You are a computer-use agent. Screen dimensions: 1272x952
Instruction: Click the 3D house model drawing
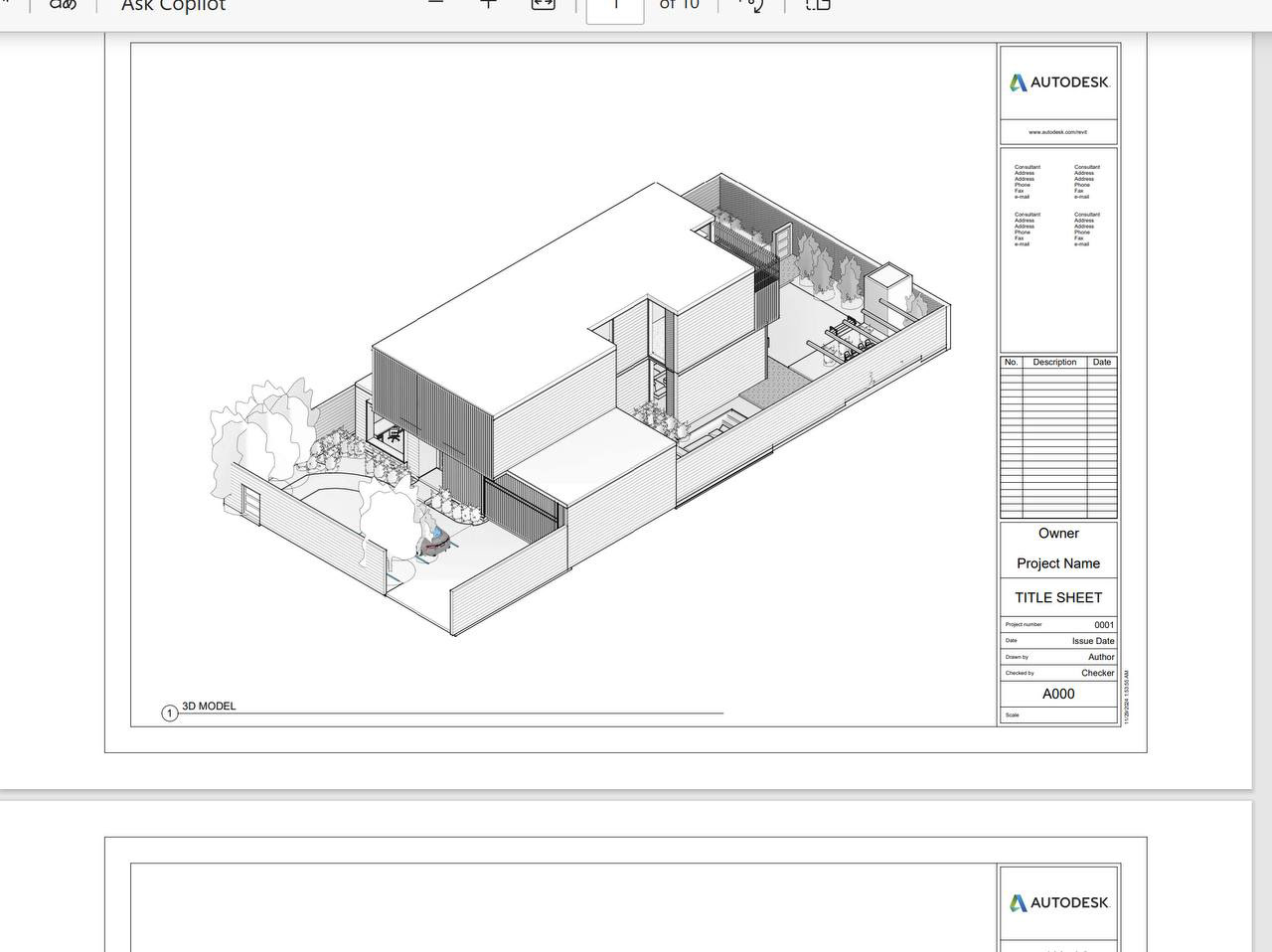pos(579,407)
